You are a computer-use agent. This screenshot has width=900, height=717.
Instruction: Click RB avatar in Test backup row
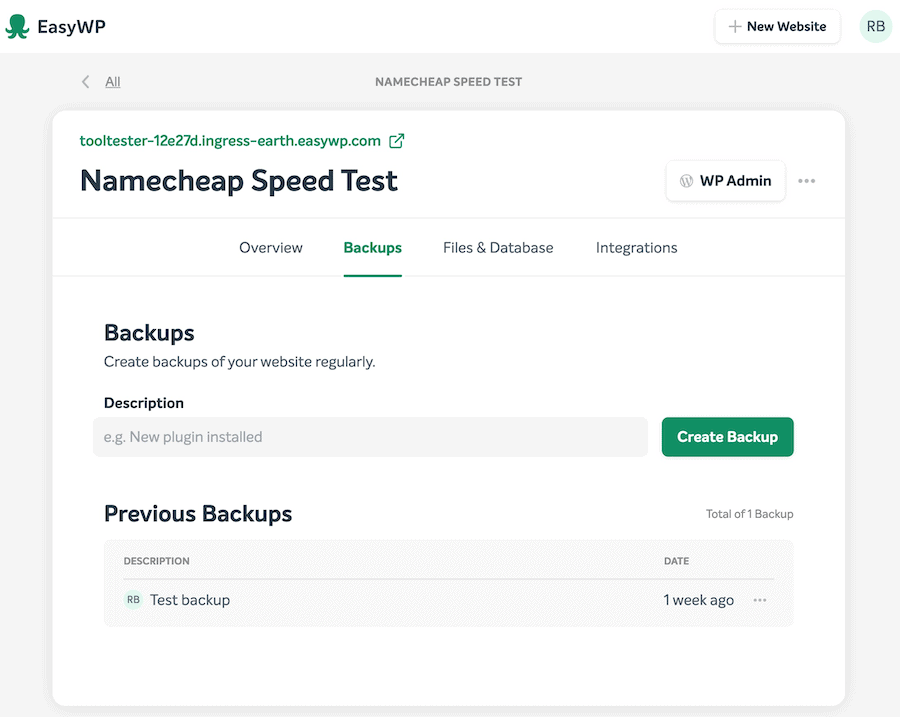(133, 600)
